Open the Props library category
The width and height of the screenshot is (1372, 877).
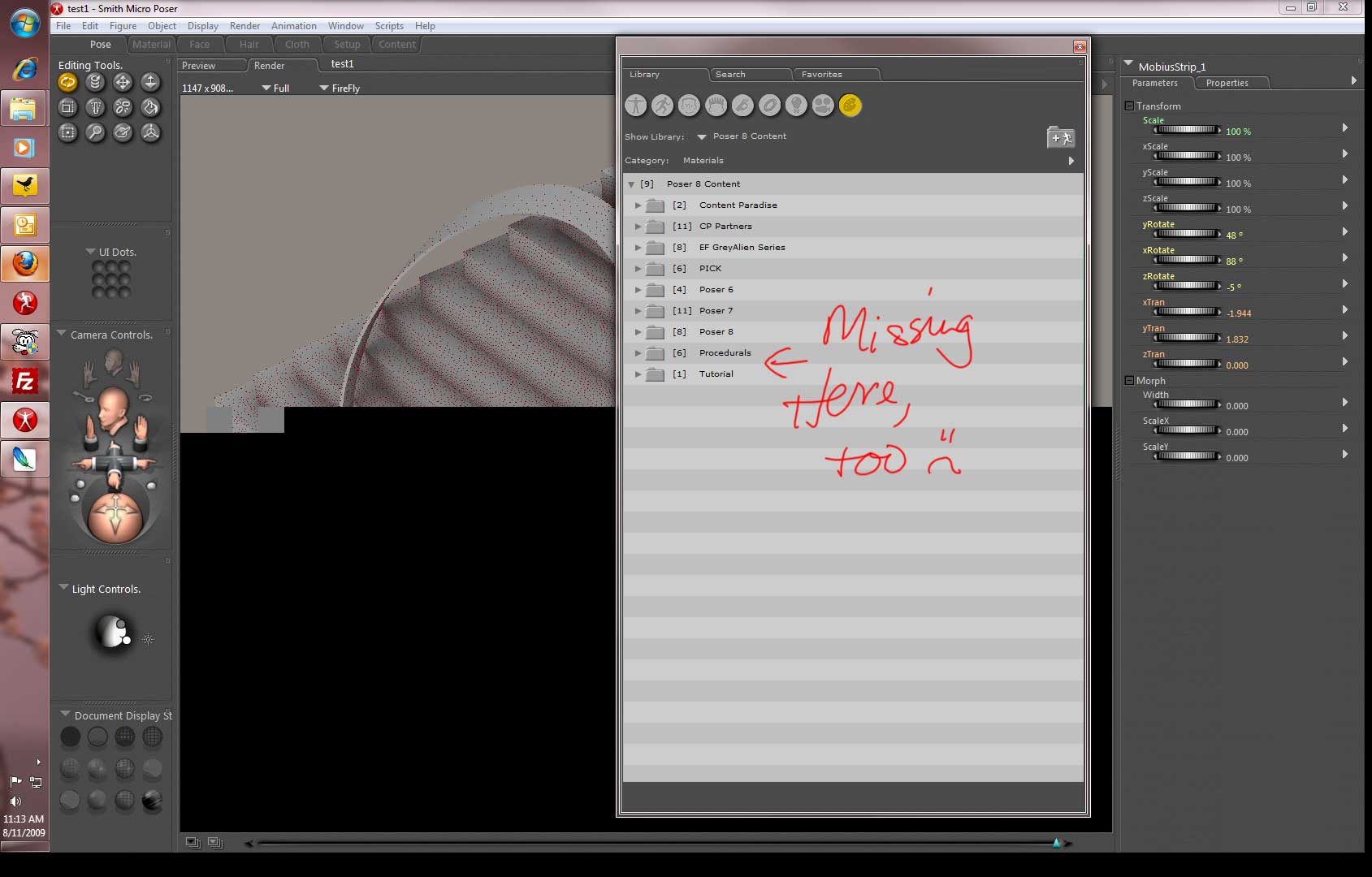click(769, 106)
